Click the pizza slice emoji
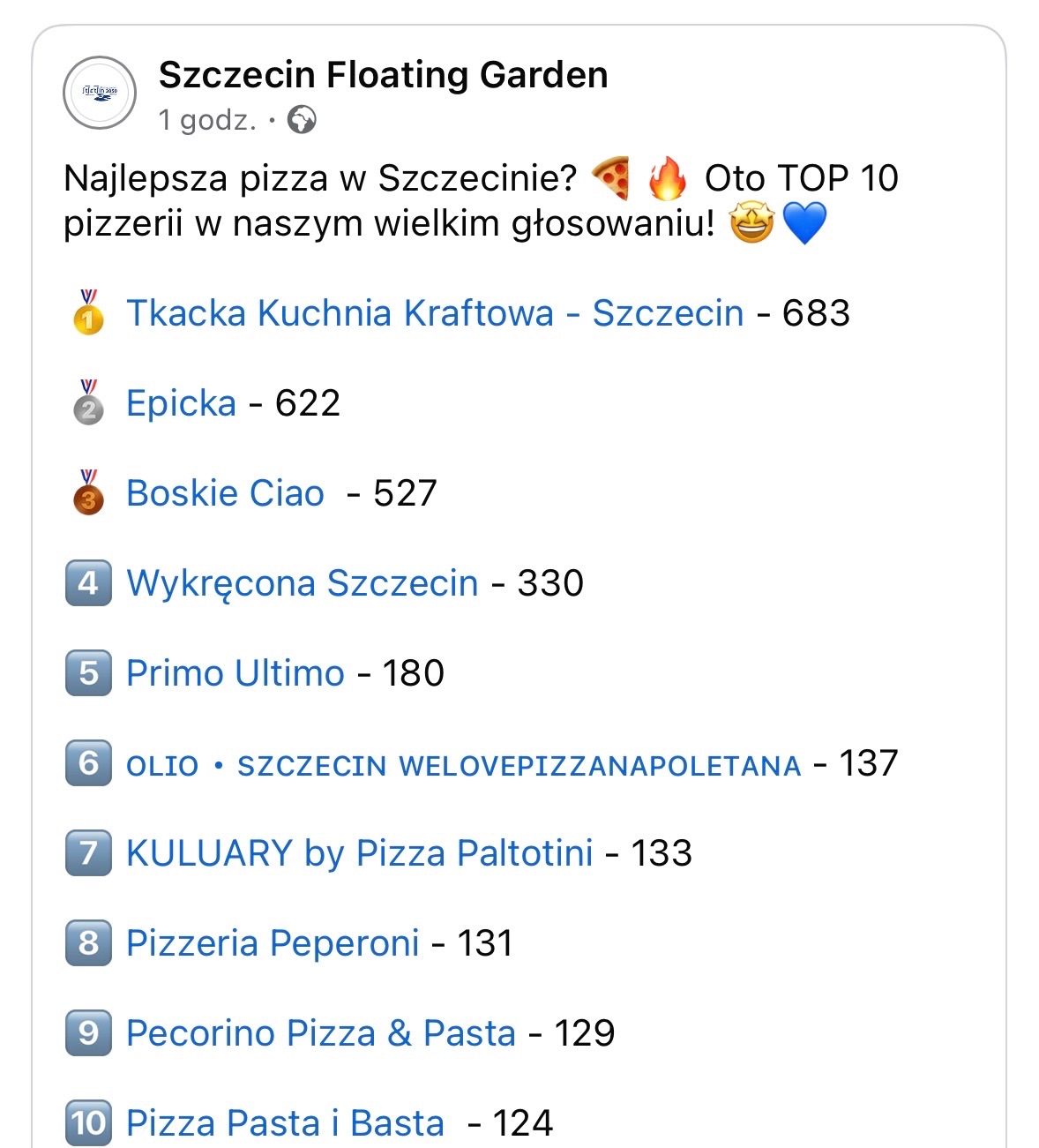 (611, 178)
